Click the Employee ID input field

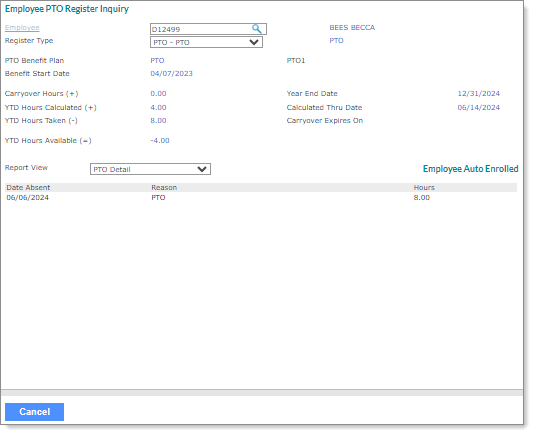coord(208,29)
